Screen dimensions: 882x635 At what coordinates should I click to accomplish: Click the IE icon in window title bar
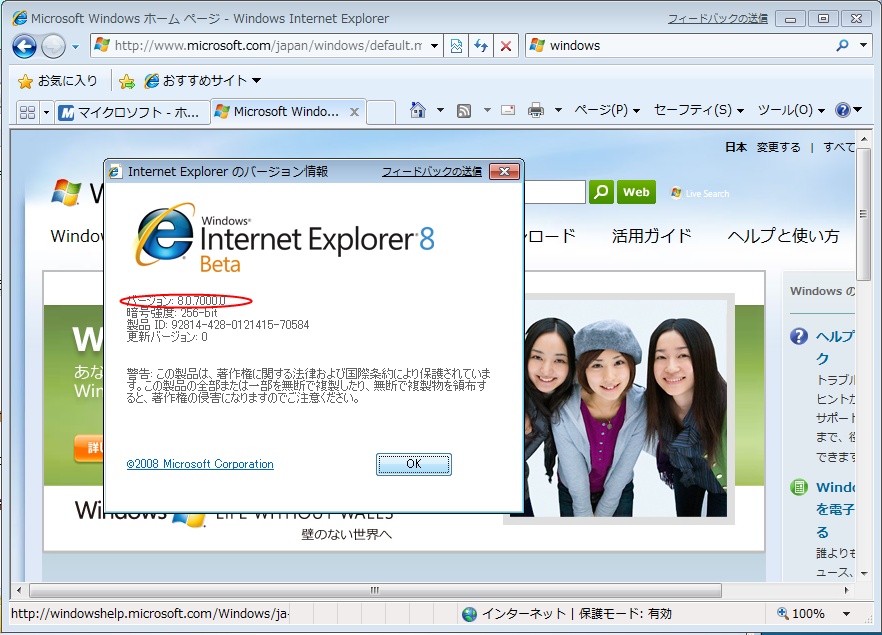coord(20,19)
